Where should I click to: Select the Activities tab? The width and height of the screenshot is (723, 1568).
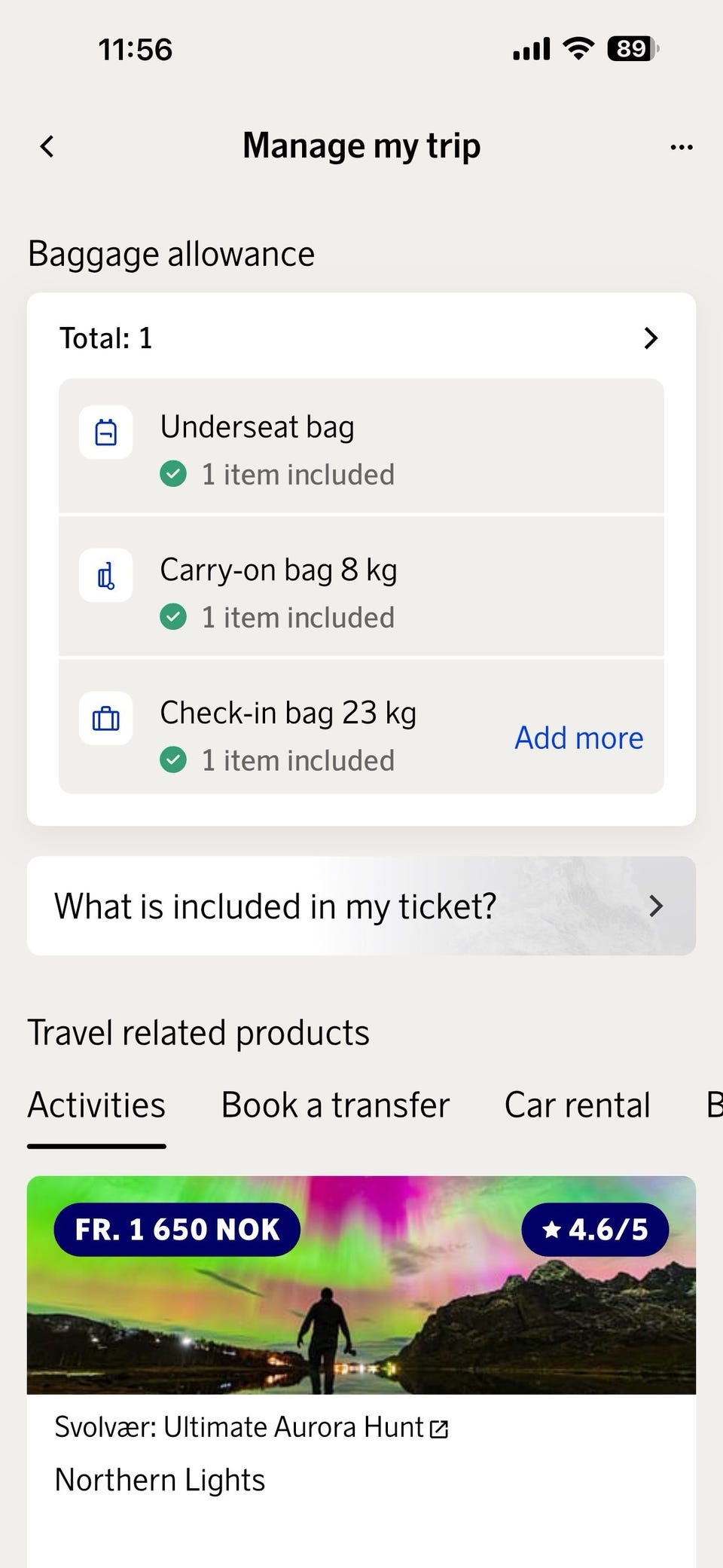[96, 1105]
